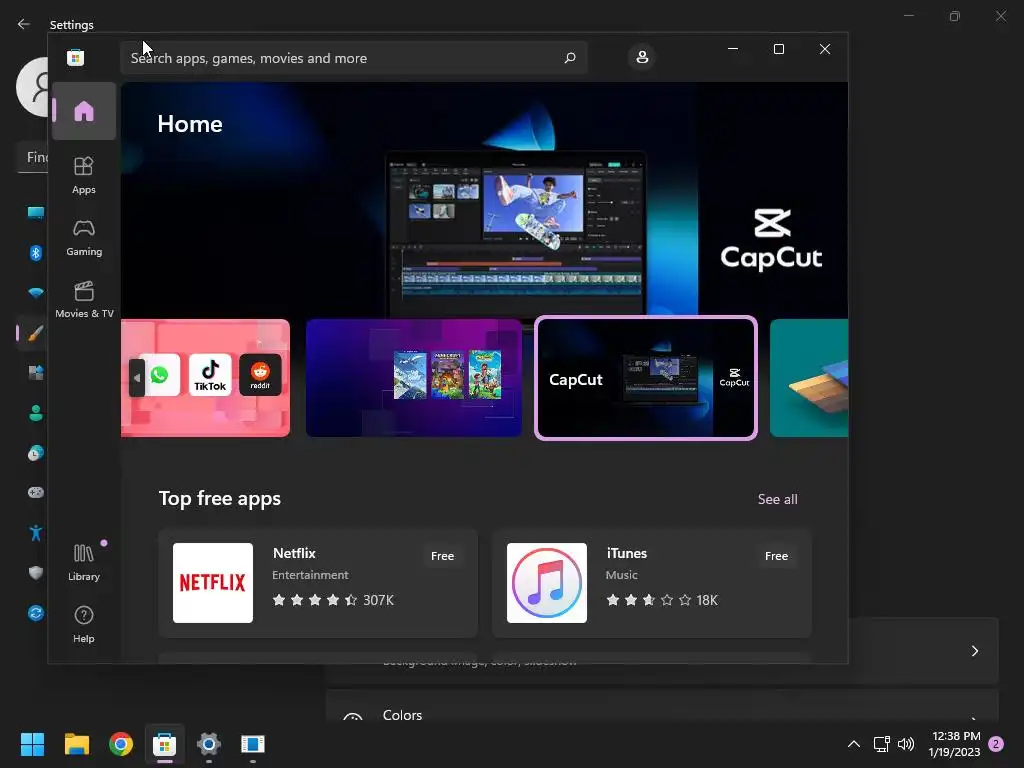This screenshot has width=1024, height=768.
Task: Switch to the Apps section
Action: 84,175
